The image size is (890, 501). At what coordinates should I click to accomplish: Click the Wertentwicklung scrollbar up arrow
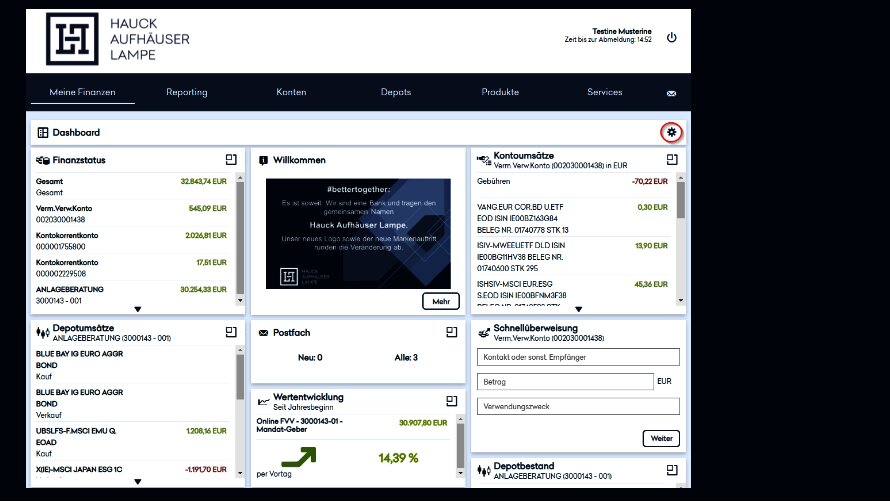coord(460,419)
